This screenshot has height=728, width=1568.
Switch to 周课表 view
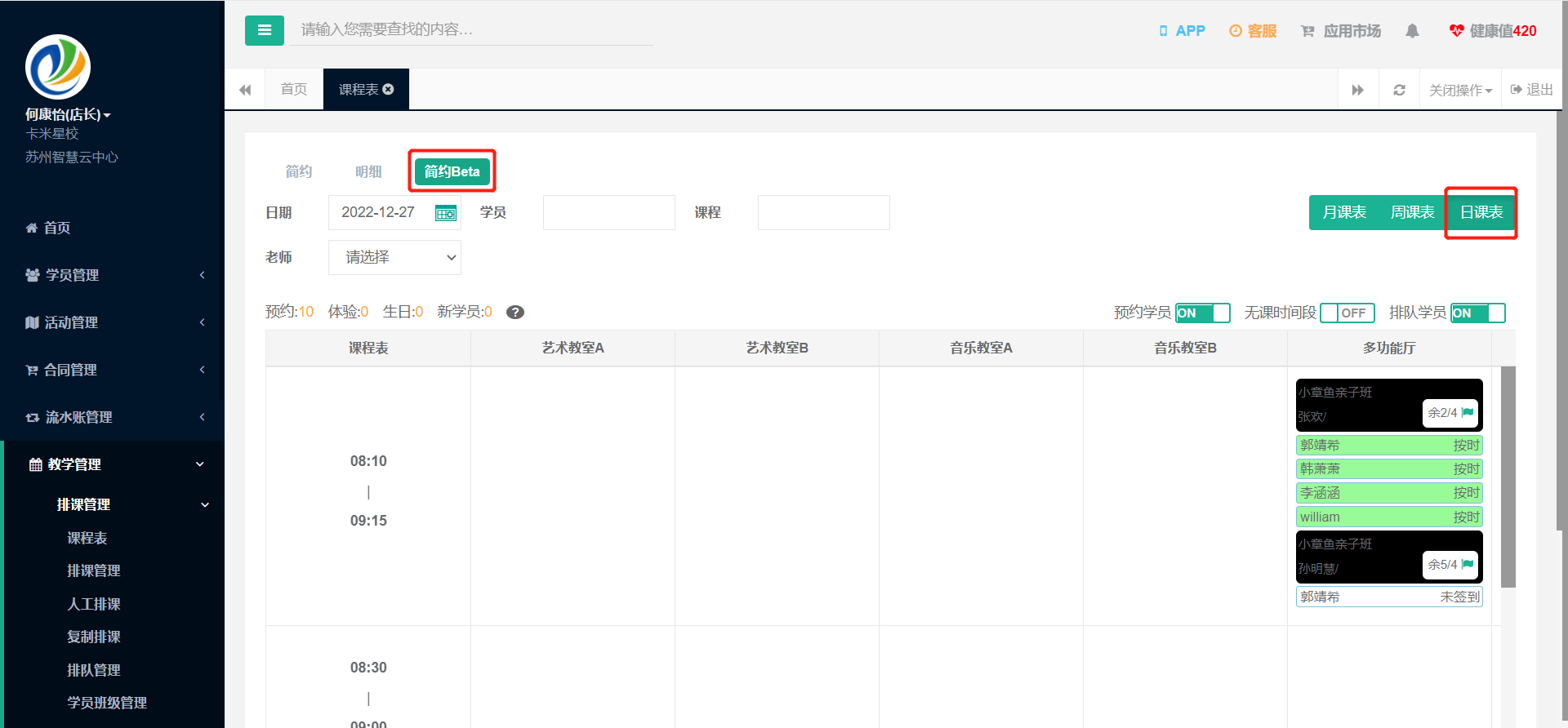(1413, 212)
